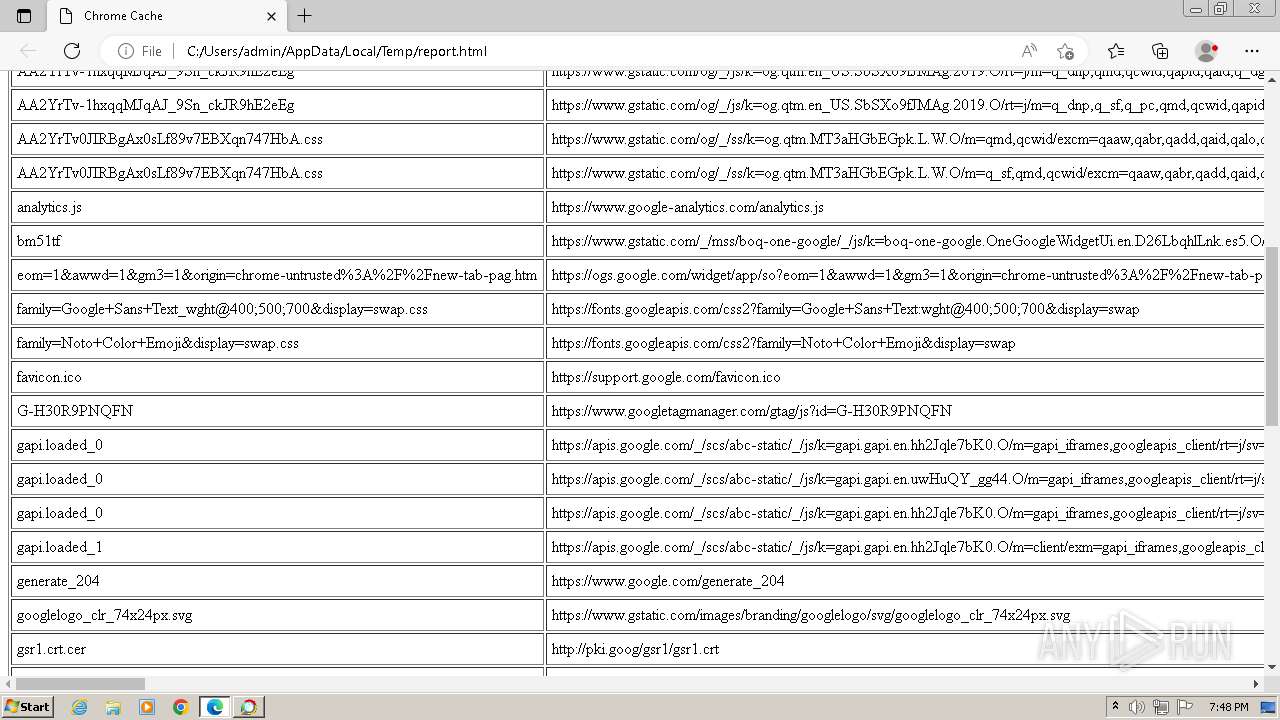Close the Chrome Cache tab

point(272,16)
